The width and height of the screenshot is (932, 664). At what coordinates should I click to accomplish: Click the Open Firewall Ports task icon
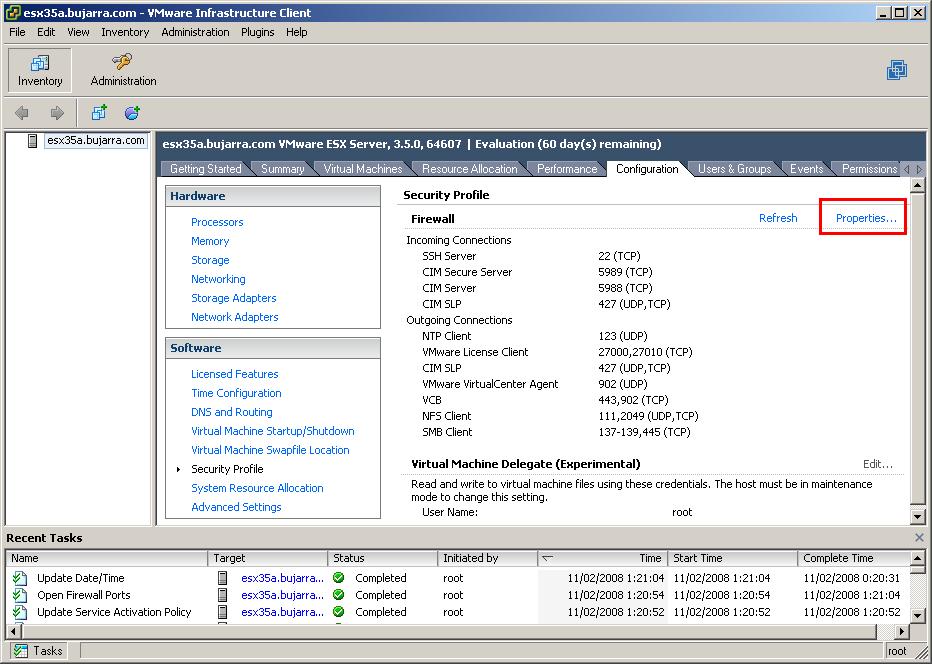(20, 595)
